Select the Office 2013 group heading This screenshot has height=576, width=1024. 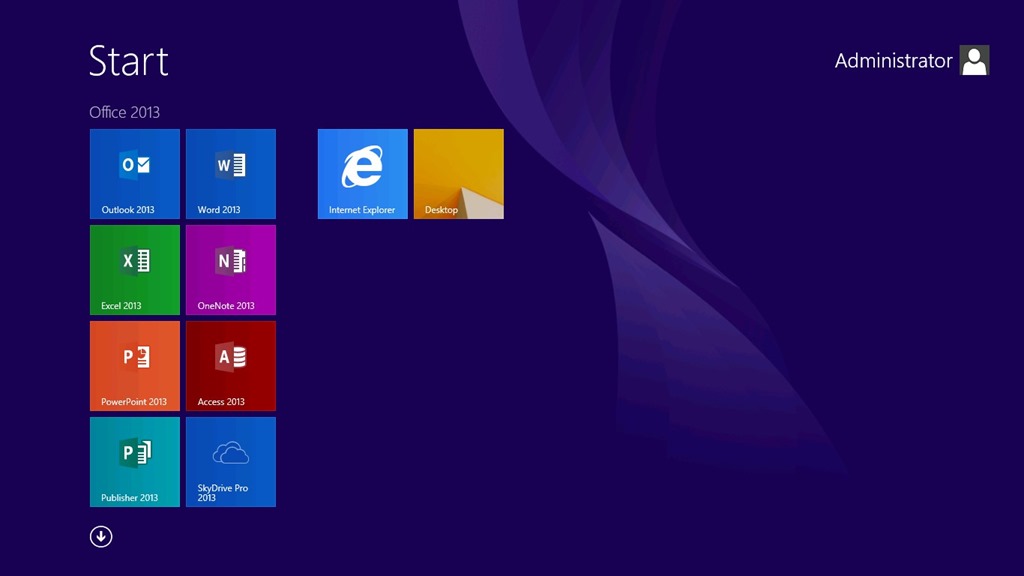124,112
